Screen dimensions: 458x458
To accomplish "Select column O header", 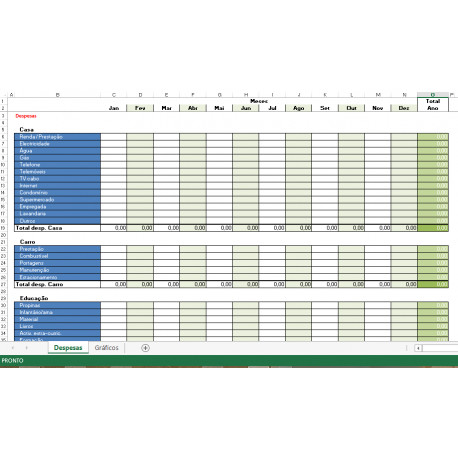I will [x=433, y=95].
